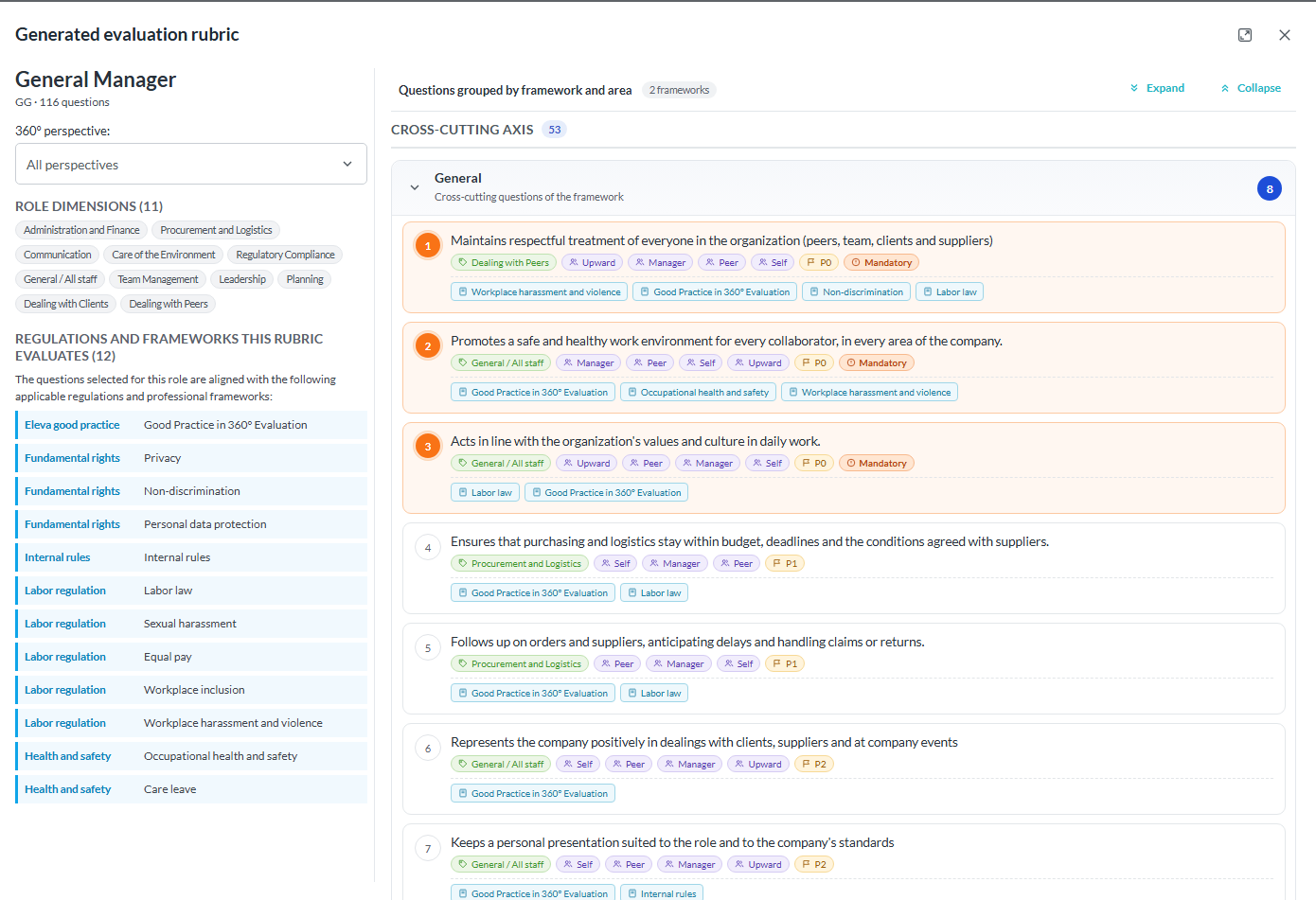Click the orange number 1 question badge

point(428,246)
